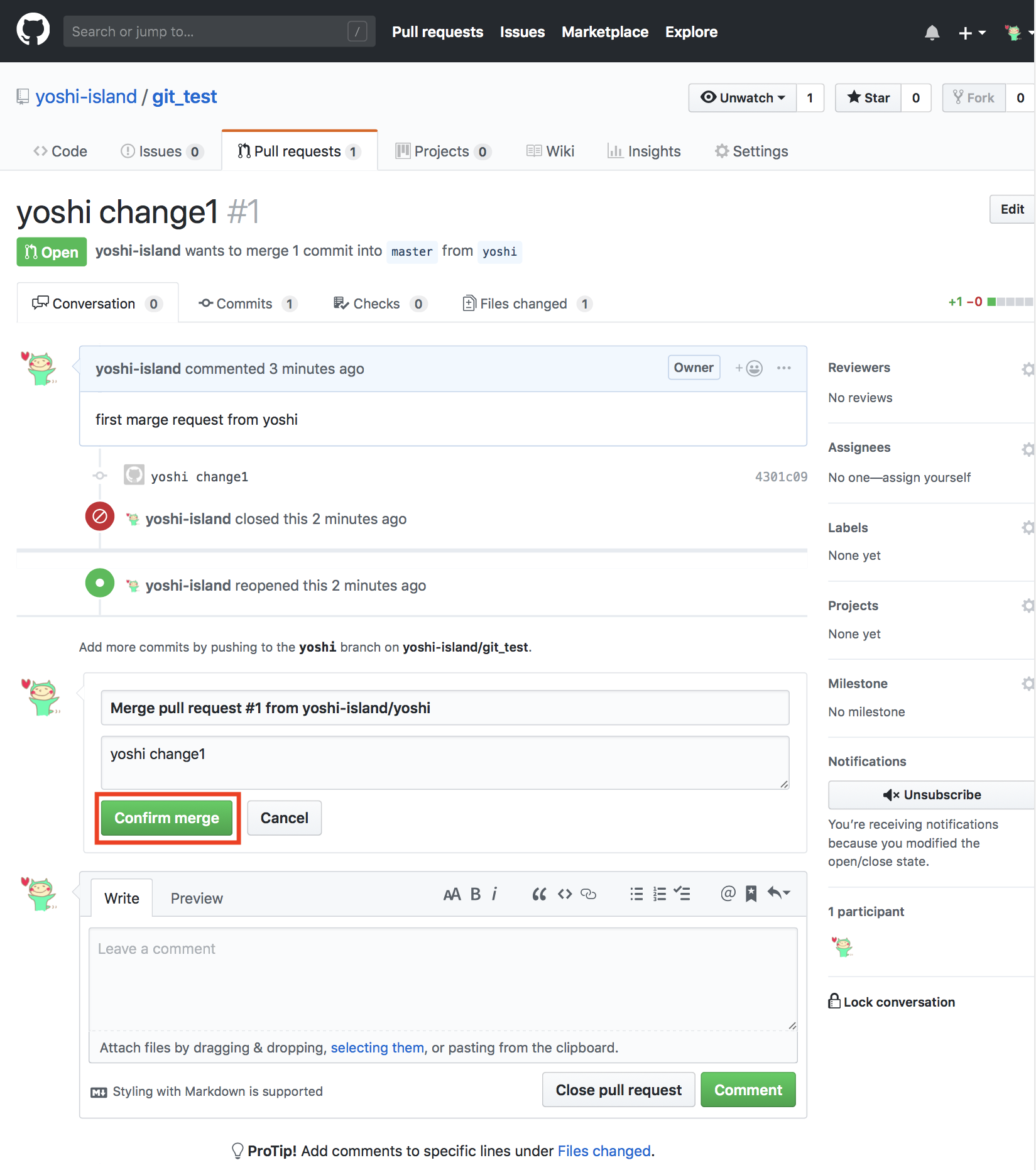Viewport: 1036px width, 1170px height.
Task: Insert a link with the link icon
Action: (588, 894)
